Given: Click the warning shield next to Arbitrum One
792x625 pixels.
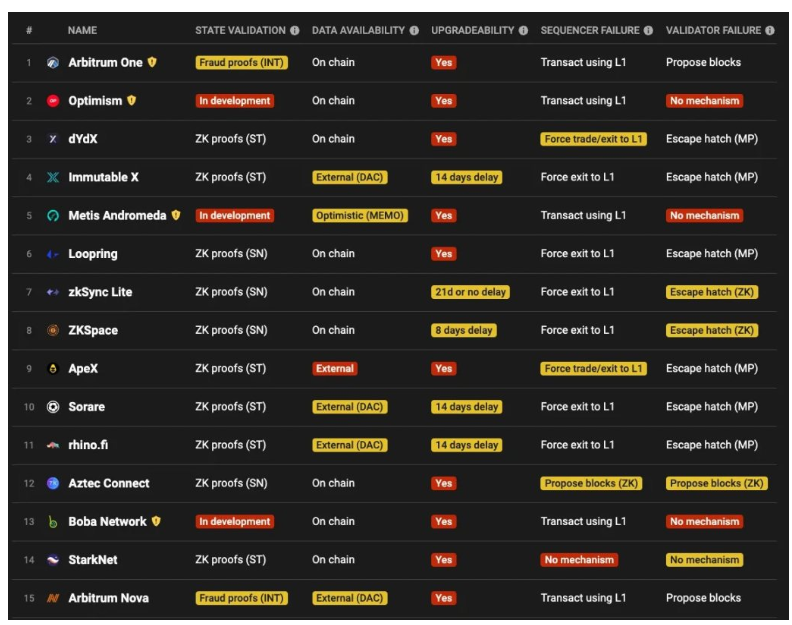Looking at the screenshot, I should click(152, 62).
